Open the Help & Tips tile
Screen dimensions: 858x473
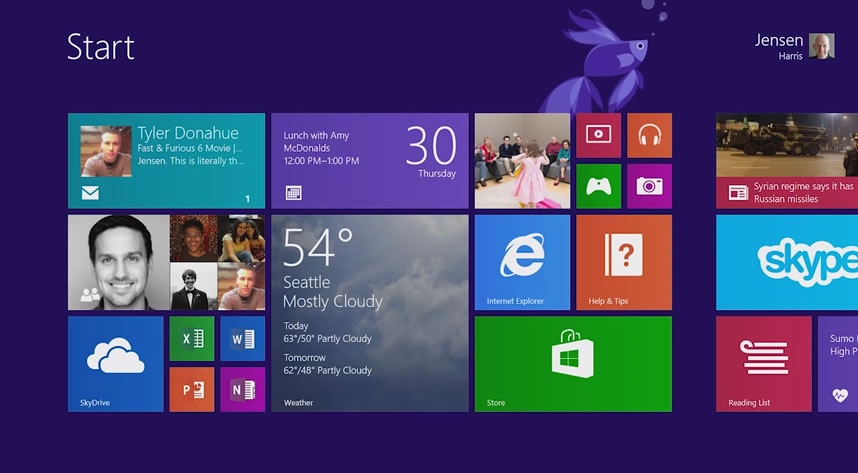click(x=624, y=262)
